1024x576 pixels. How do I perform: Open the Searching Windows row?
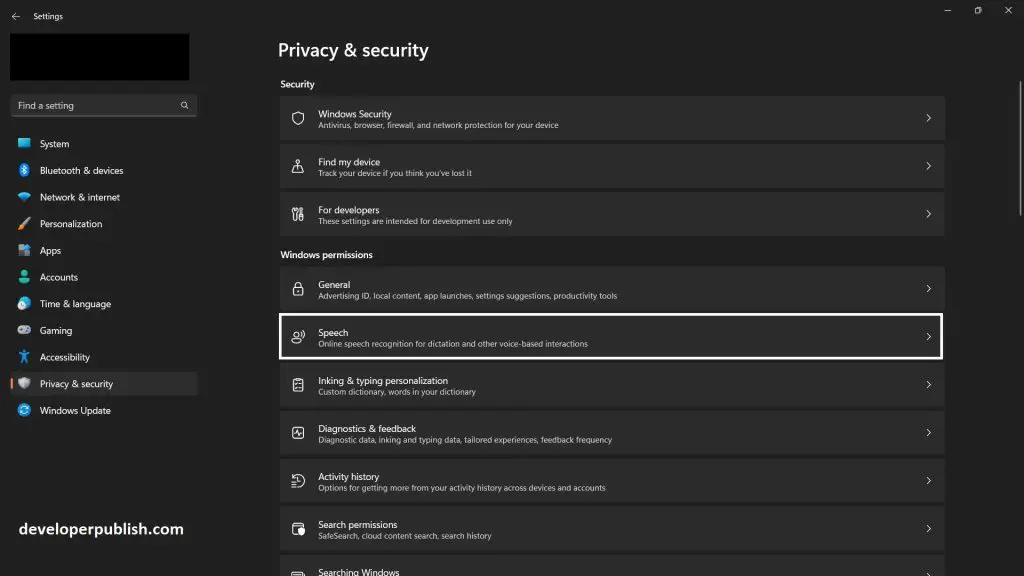[x=612, y=566]
